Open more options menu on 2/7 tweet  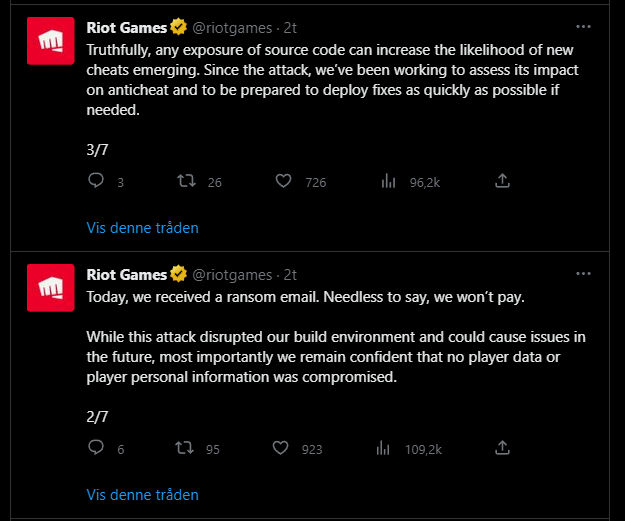(x=583, y=274)
